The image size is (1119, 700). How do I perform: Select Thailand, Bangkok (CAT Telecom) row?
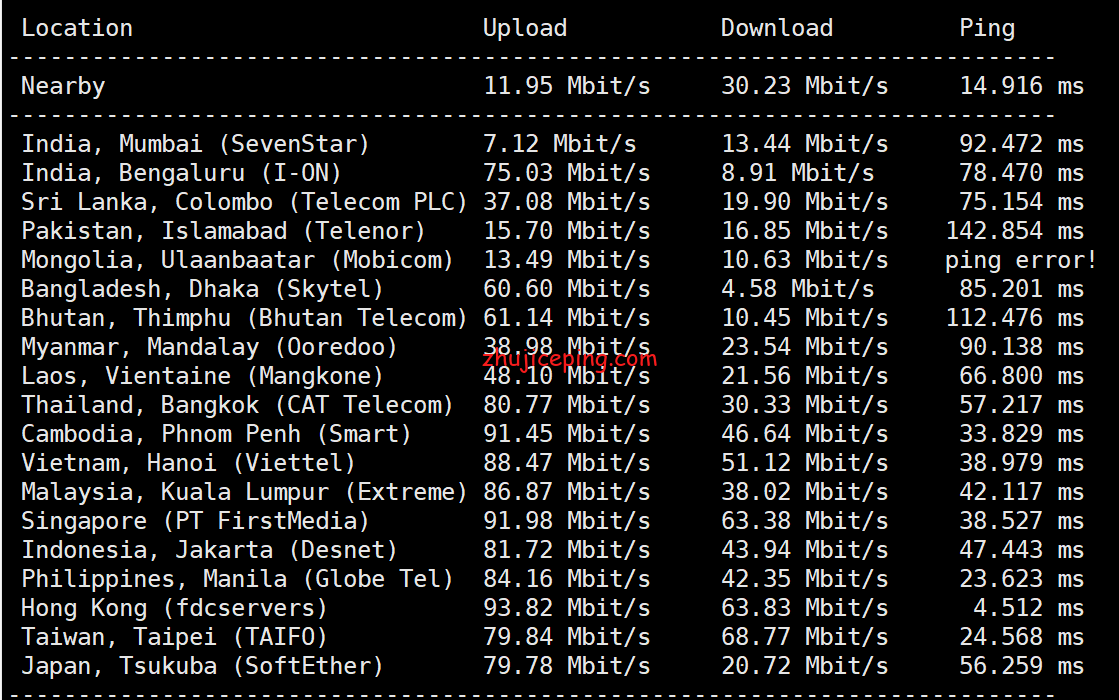coord(238,405)
